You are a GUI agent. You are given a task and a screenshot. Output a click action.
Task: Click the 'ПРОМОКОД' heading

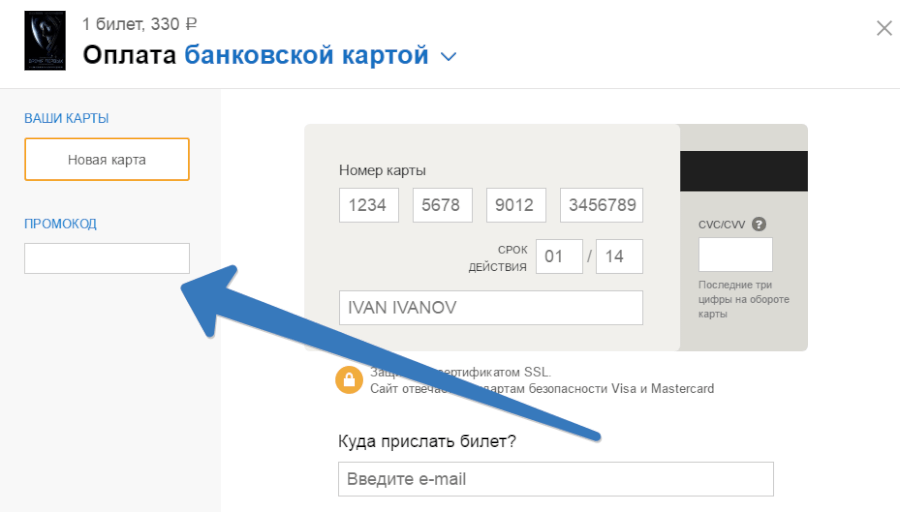[60, 224]
